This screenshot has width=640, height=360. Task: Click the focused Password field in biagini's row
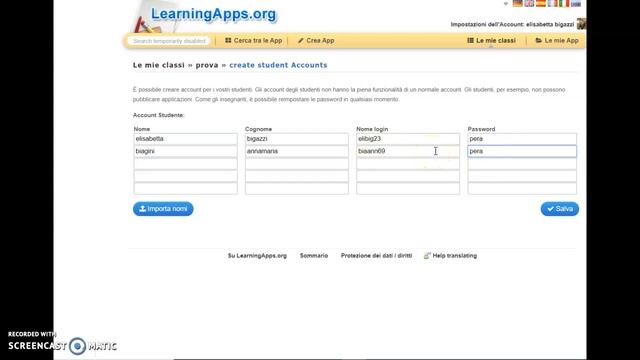522,151
